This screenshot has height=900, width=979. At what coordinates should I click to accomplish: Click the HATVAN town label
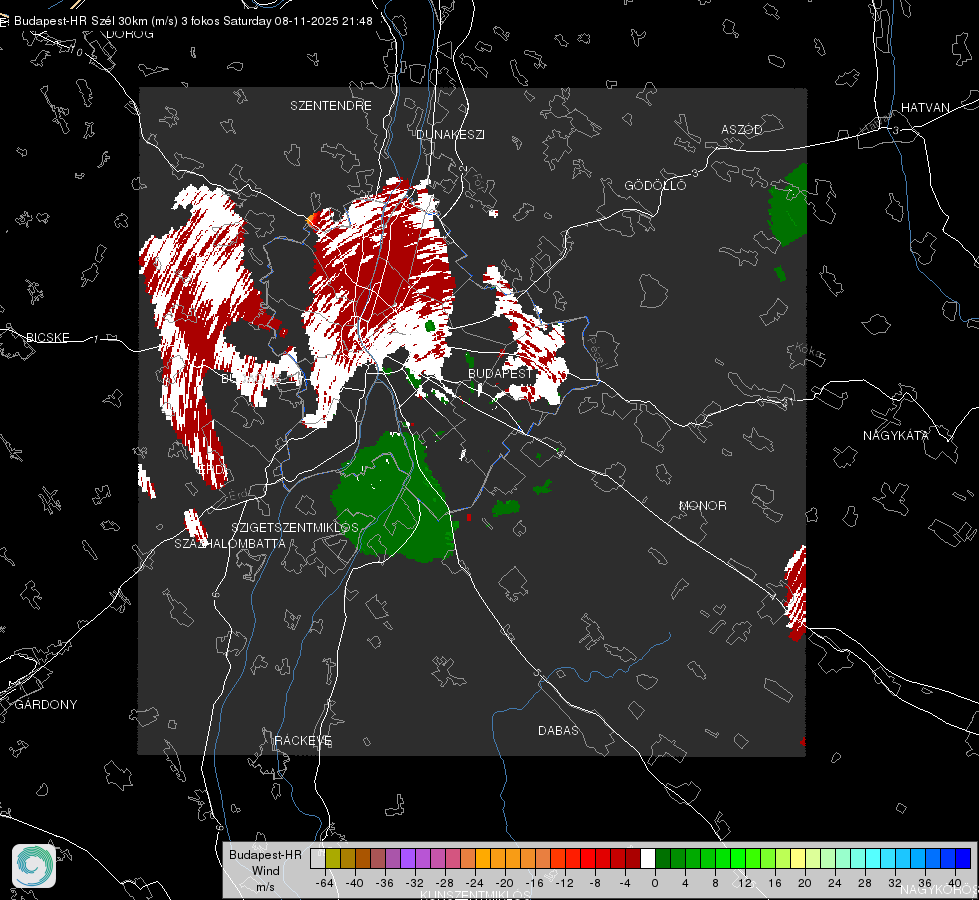pyautogui.click(x=925, y=108)
